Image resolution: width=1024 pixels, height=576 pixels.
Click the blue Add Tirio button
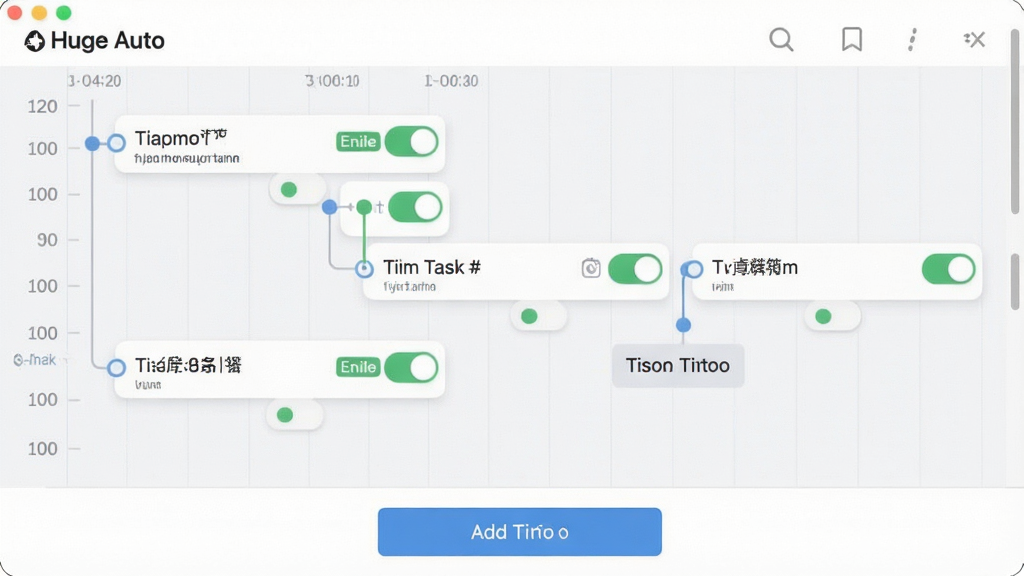[x=520, y=532]
